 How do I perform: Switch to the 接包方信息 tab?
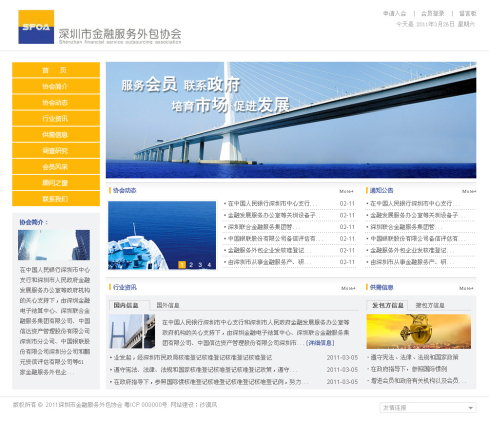(430, 305)
